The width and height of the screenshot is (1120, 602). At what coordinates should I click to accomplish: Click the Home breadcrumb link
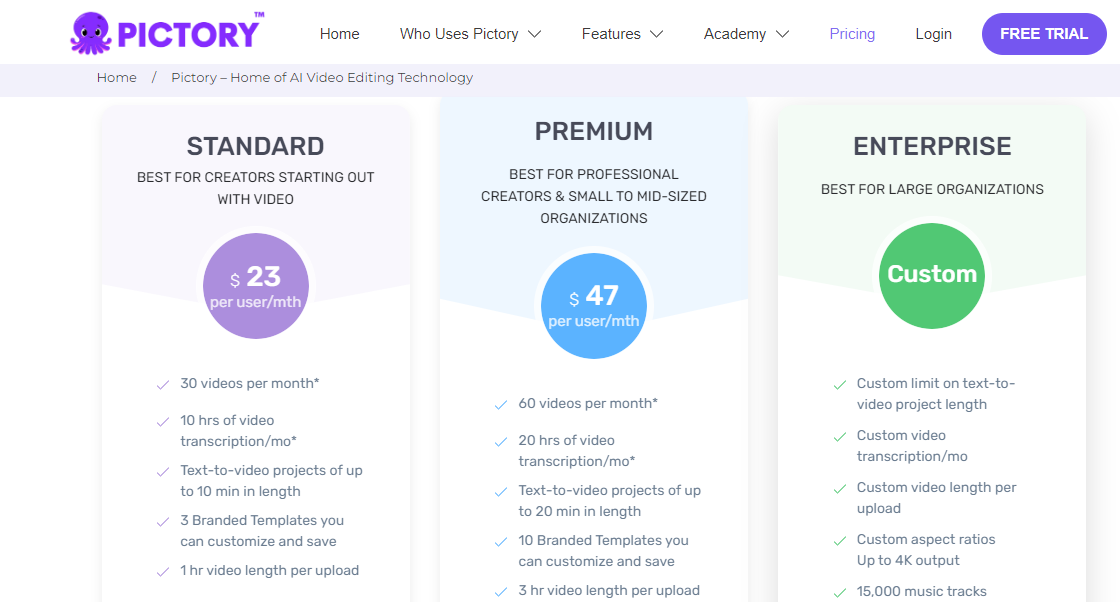coord(117,77)
